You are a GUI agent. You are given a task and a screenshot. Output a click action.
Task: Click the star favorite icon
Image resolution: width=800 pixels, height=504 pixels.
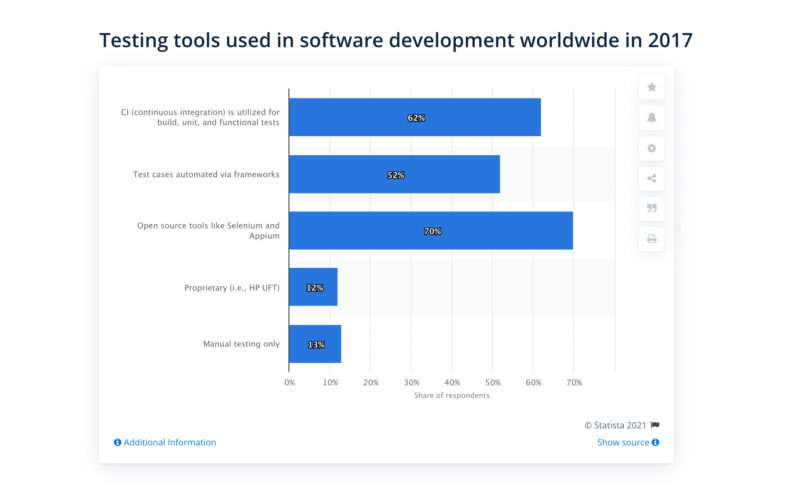651,88
